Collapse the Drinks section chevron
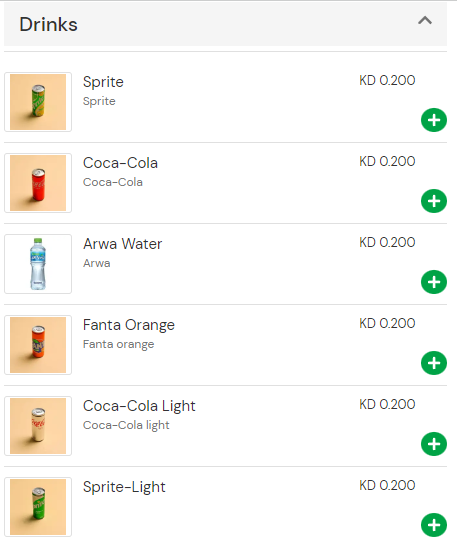The image size is (457, 555). click(425, 21)
